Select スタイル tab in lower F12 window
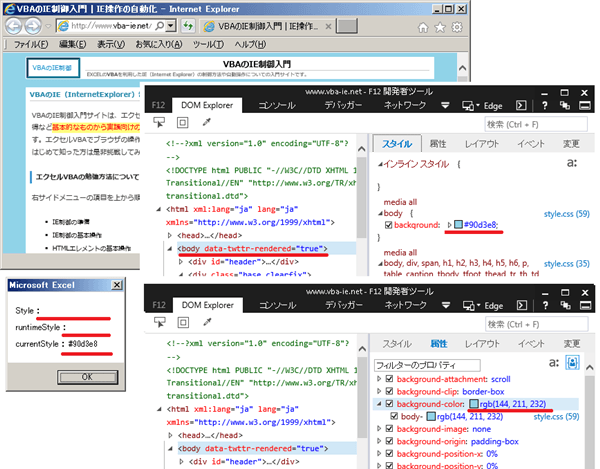 (397, 344)
